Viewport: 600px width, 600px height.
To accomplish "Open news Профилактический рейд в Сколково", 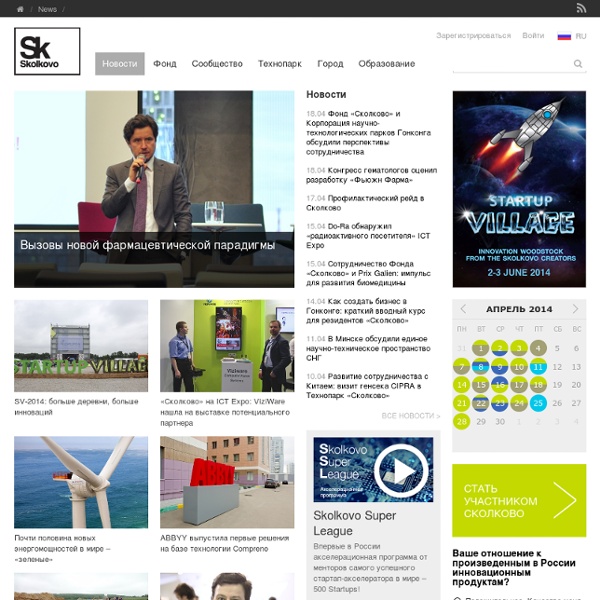I will coord(365,203).
